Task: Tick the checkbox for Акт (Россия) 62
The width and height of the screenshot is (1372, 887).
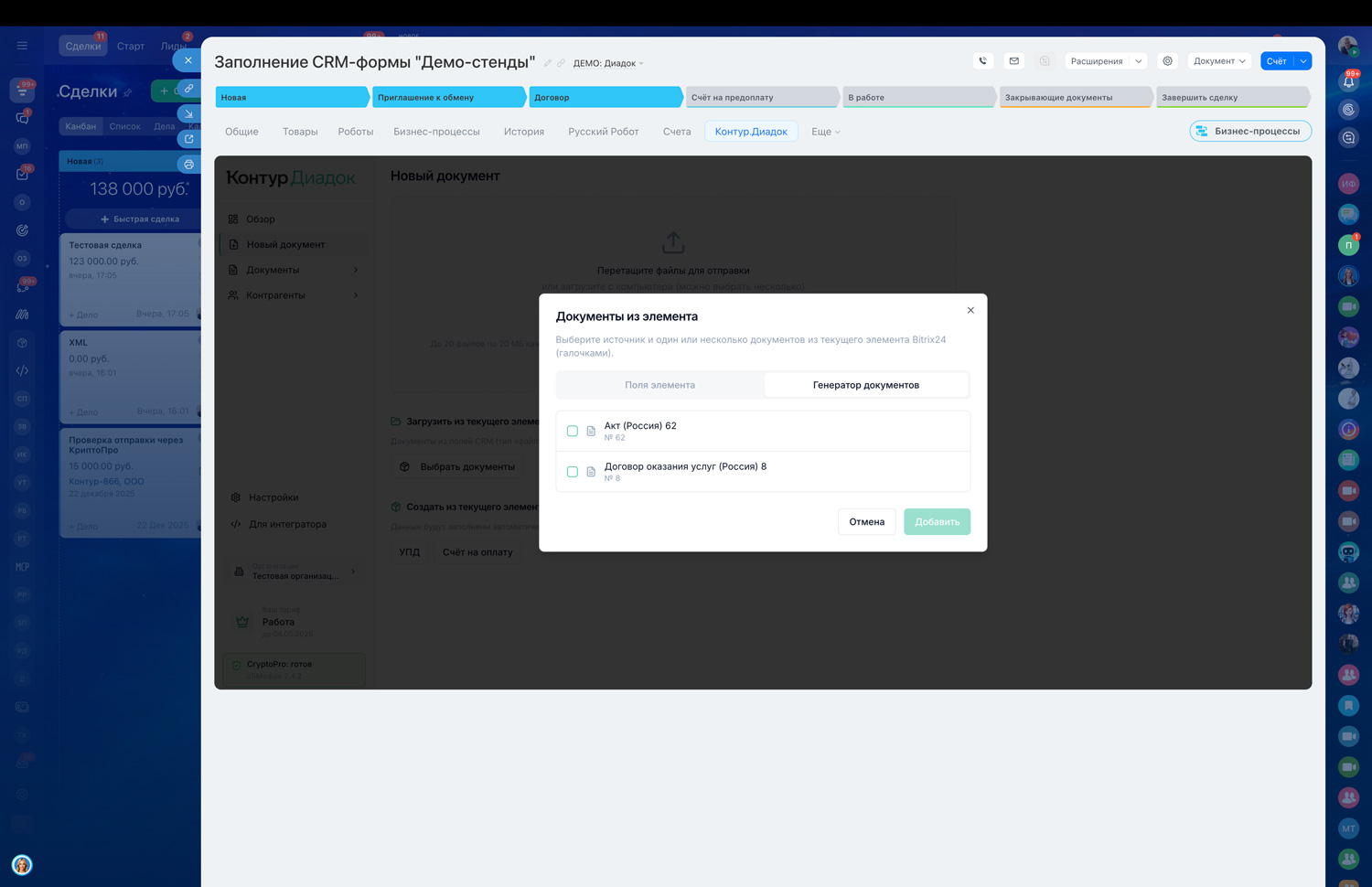Action: coord(573,431)
